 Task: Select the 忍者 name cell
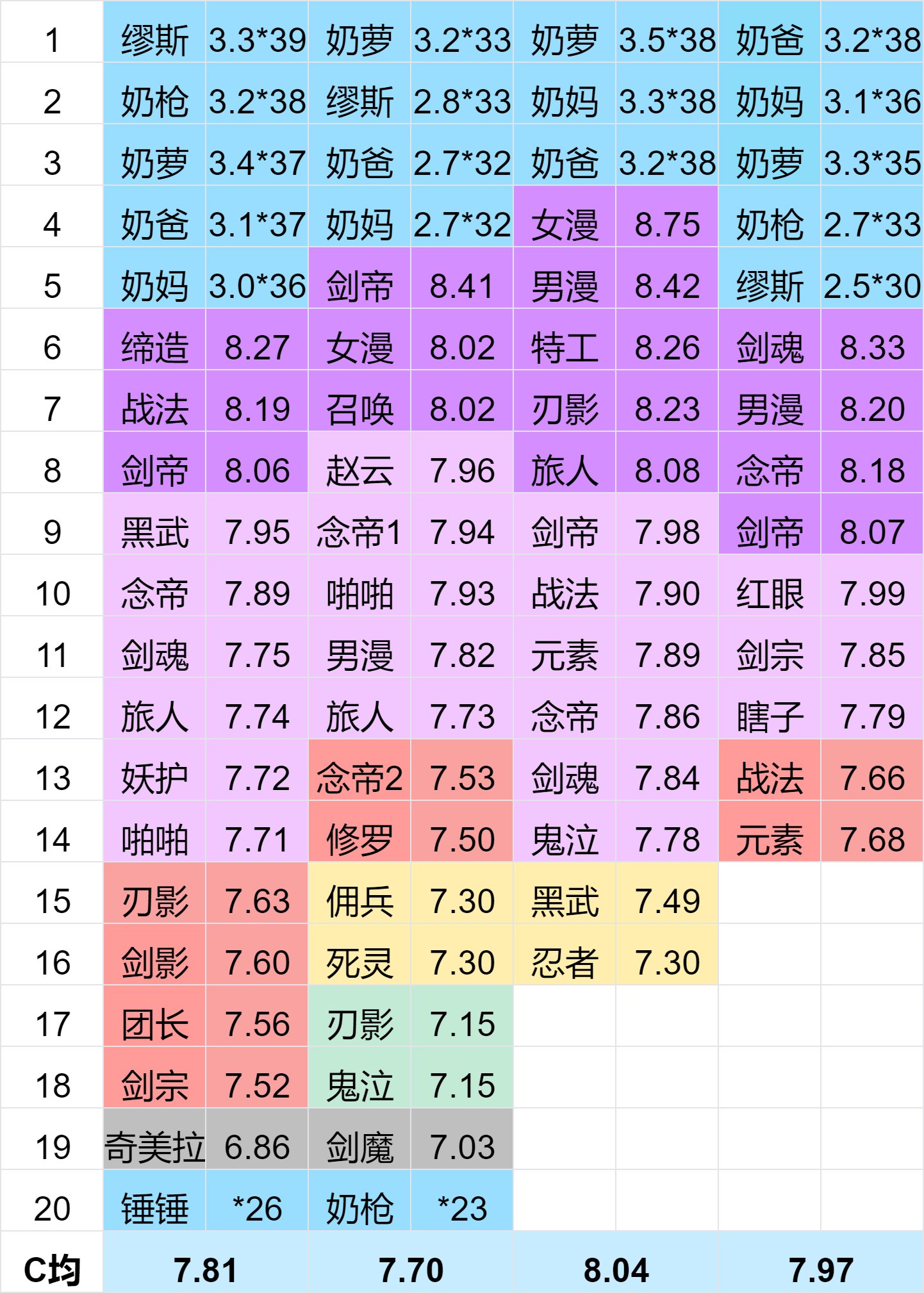(x=565, y=955)
